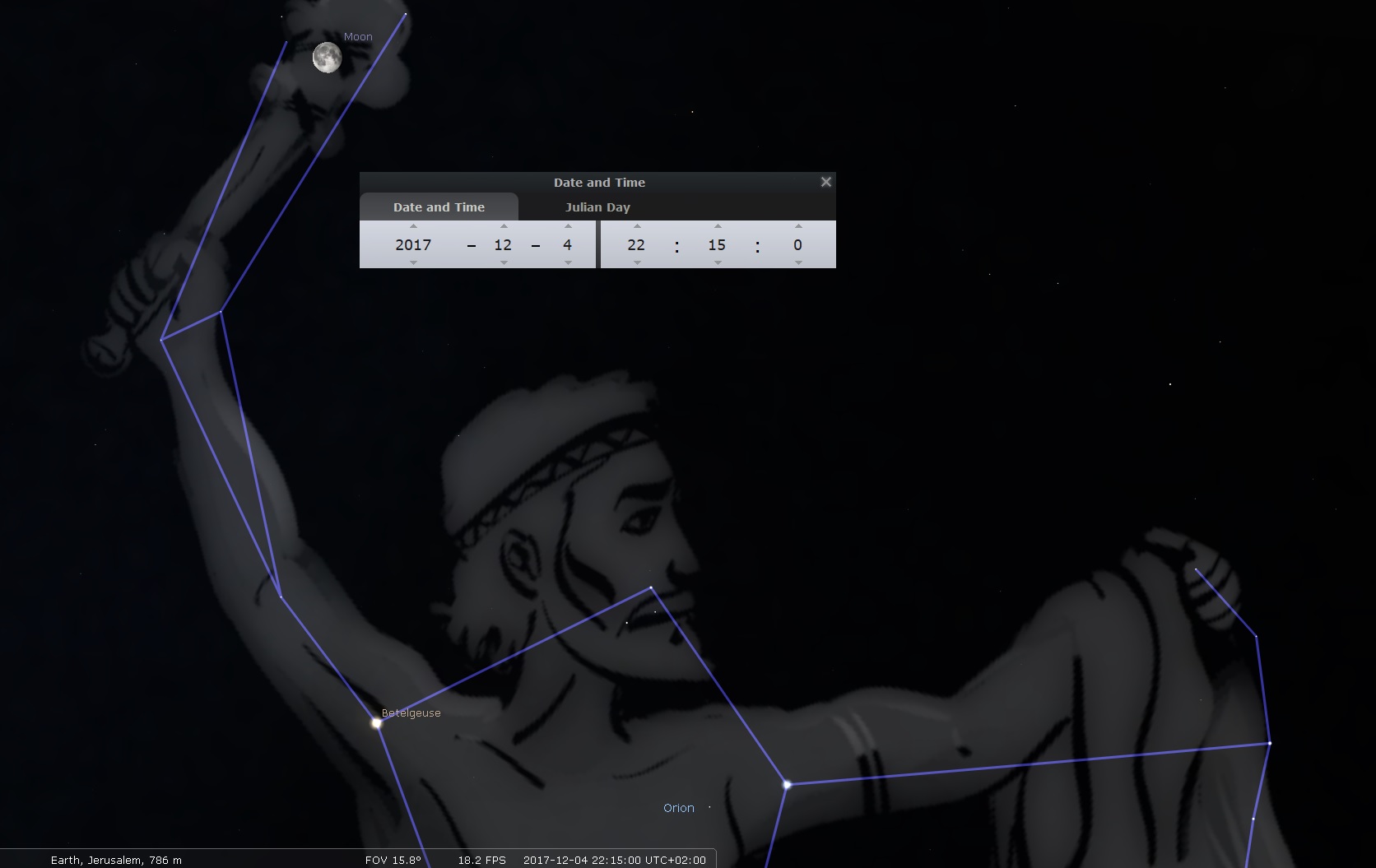Click the hour field showing 22
The width and height of the screenshot is (1376, 868).
click(636, 244)
